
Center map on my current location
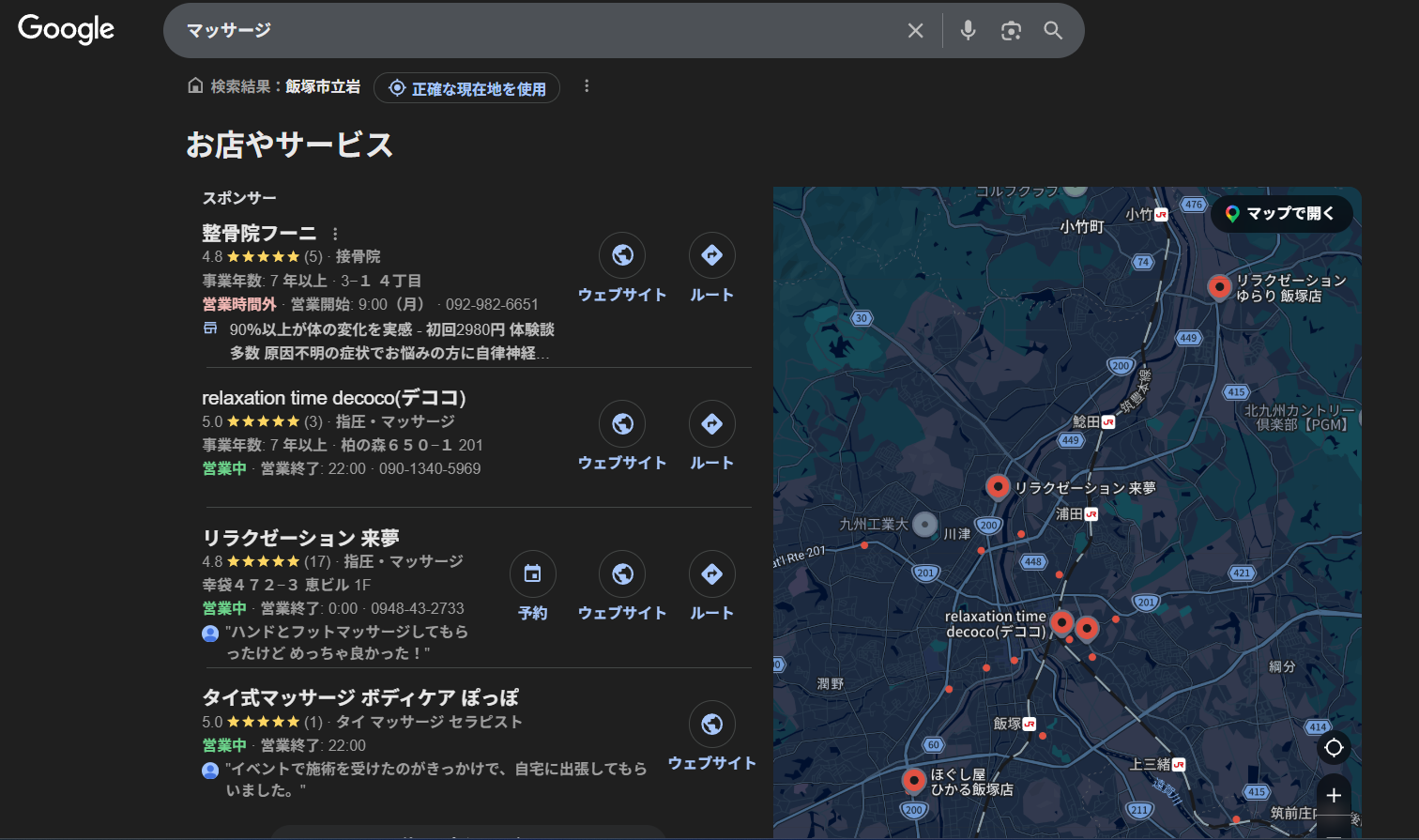tap(1334, 748)
